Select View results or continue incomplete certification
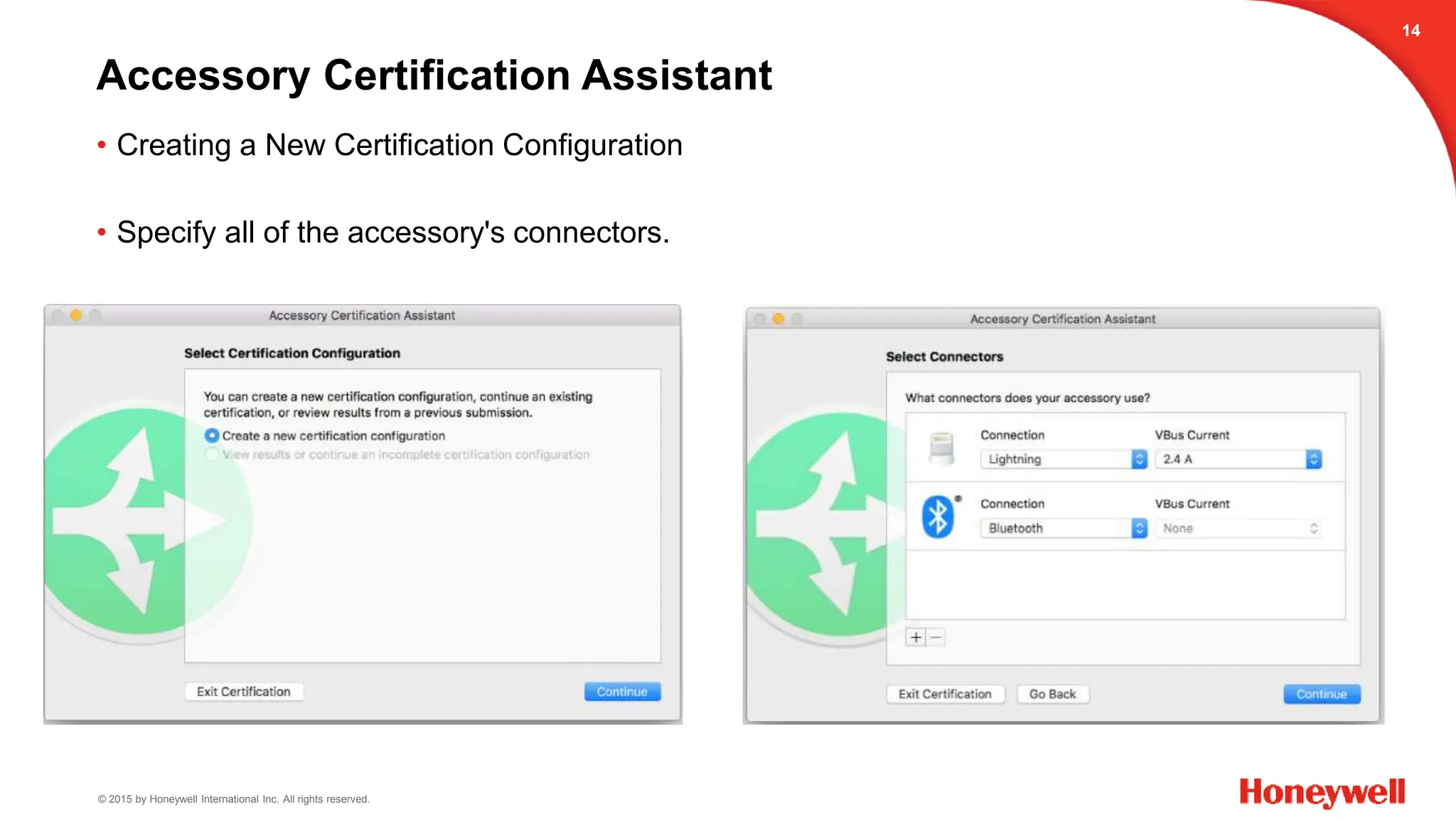1456x819 pixels. click(212, 454)
